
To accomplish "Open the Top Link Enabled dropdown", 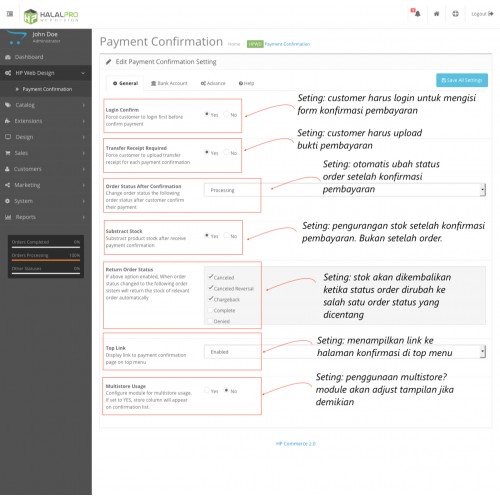I will pyautogui.click(x=345, y=352).
